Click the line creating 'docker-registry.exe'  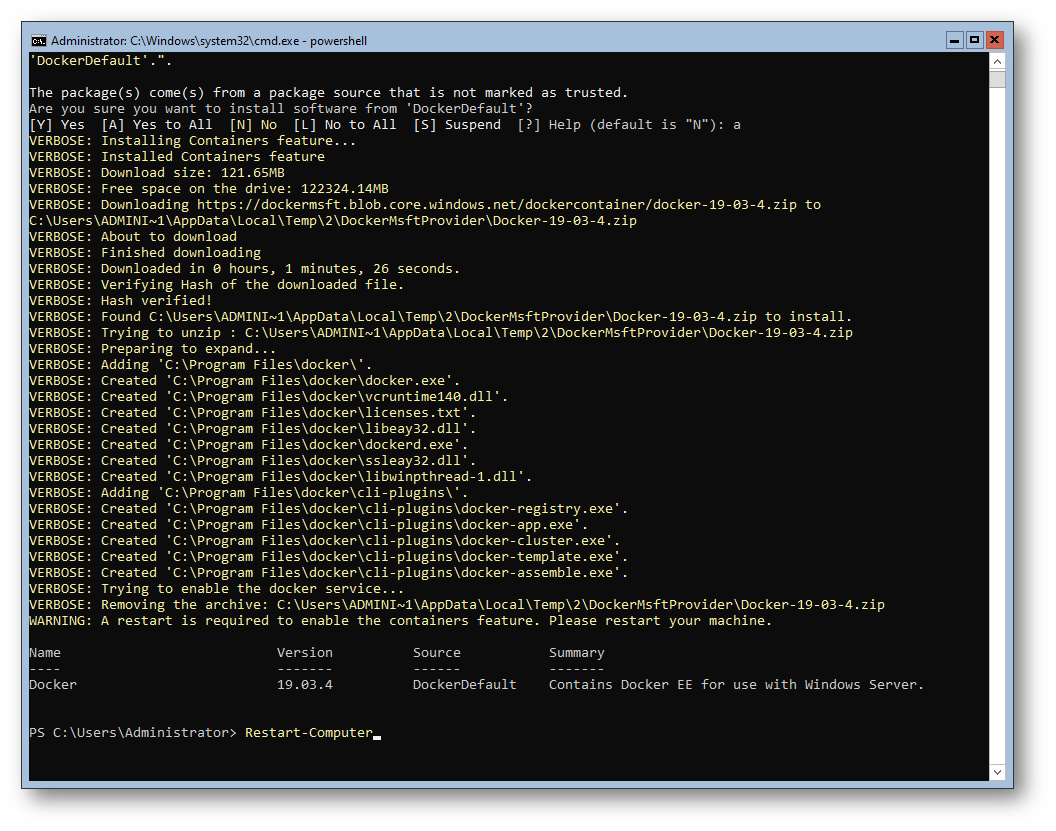pos(329,509)
